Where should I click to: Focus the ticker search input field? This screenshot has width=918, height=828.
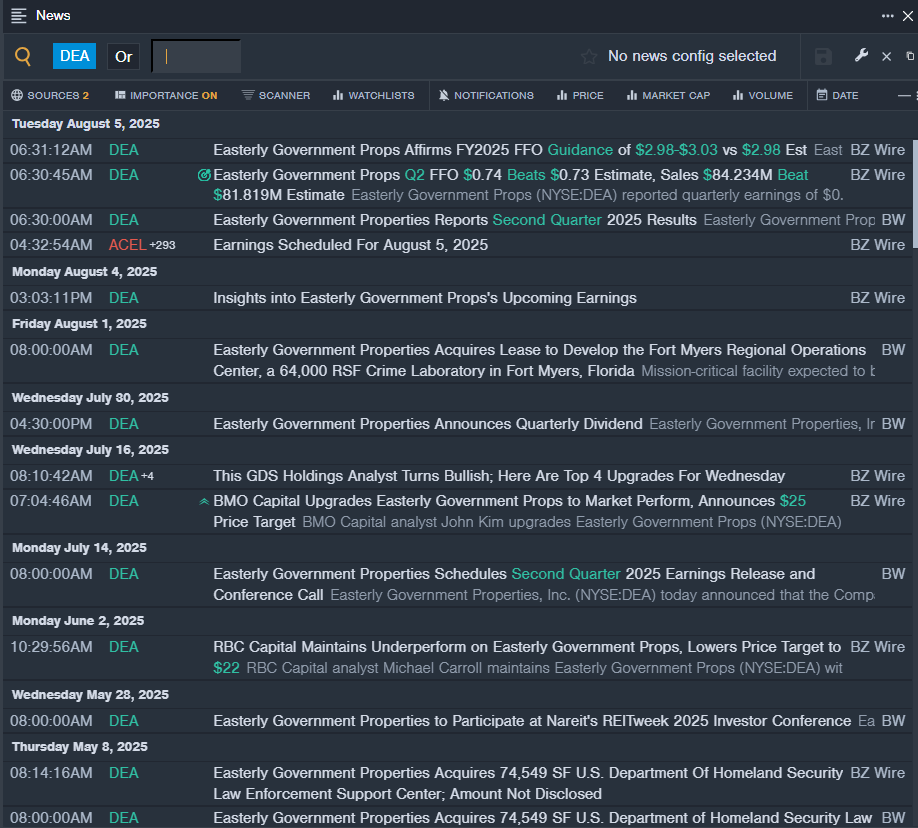196,56
